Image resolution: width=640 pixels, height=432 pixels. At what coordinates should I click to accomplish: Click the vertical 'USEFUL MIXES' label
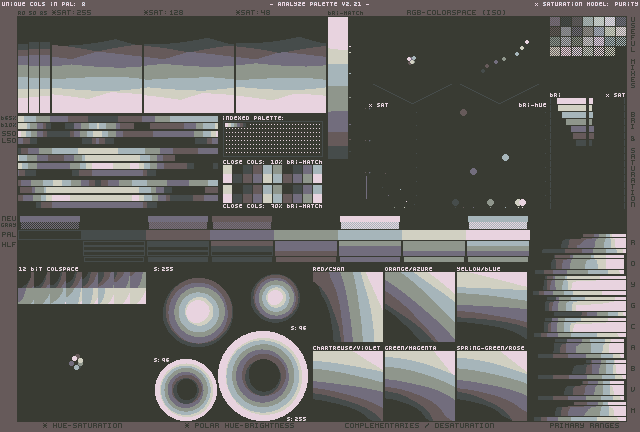point(633,53)
